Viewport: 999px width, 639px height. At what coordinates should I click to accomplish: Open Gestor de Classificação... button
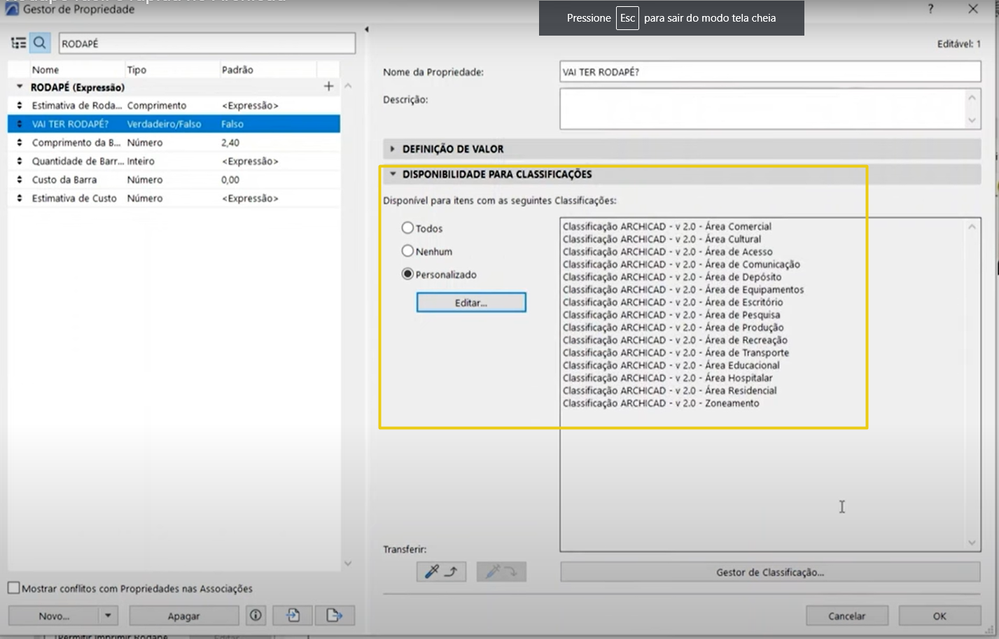pyautogui.click(x=770, y=572)
